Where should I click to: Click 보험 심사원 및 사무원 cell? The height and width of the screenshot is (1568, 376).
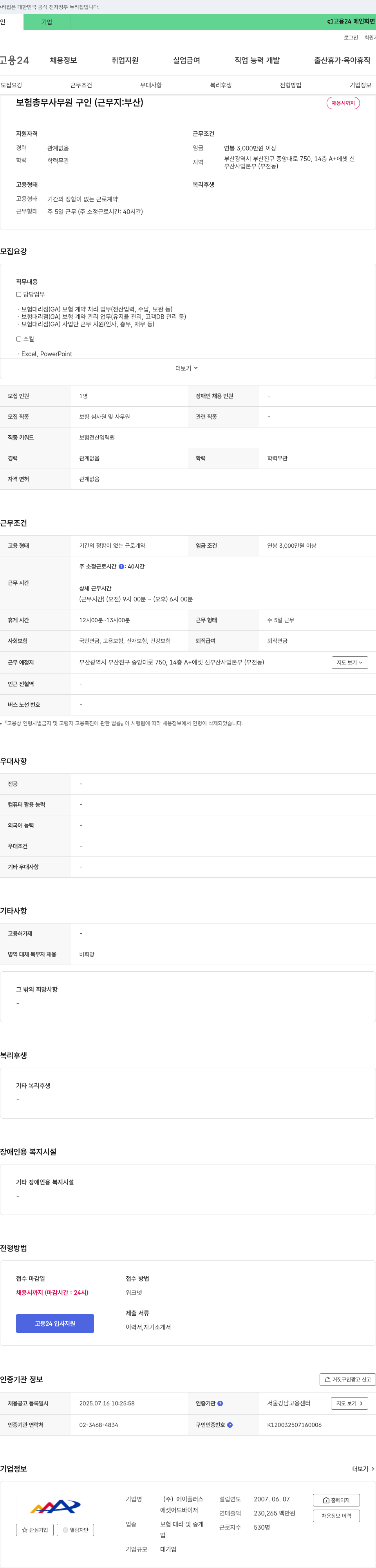pyautogui.click(x=105, y=417)
